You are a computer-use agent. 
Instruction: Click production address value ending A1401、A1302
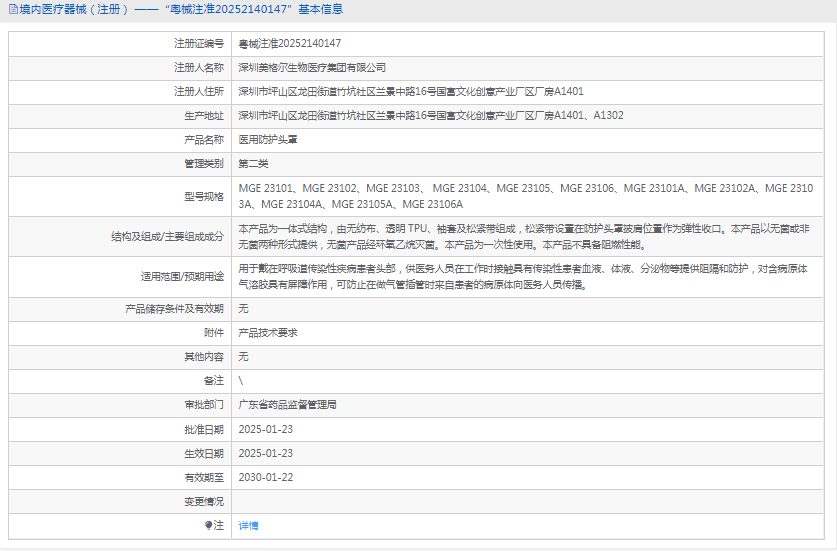431,115
